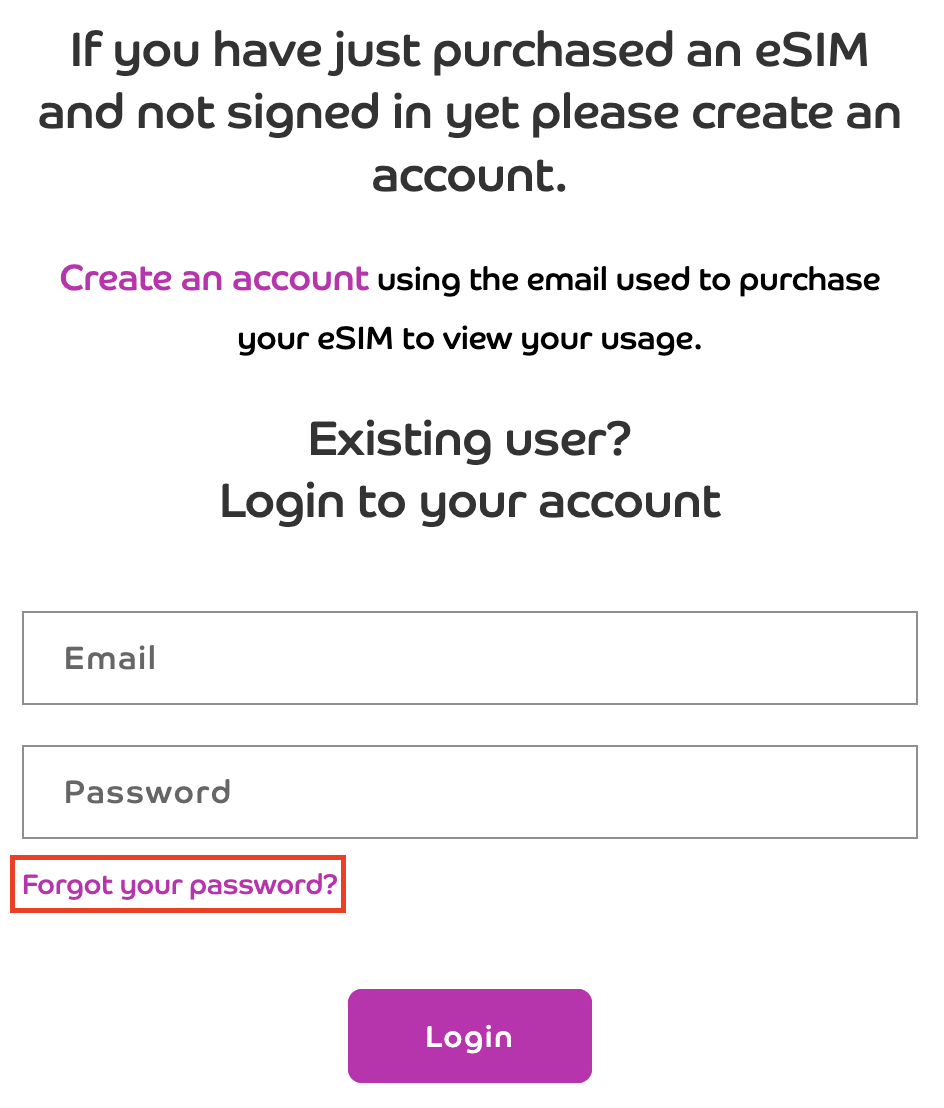Submit credentials via the Login button
Image resolution: width=944 pixels, height=1108 pixels.
pyautogui.click(x=470, y=1036)
